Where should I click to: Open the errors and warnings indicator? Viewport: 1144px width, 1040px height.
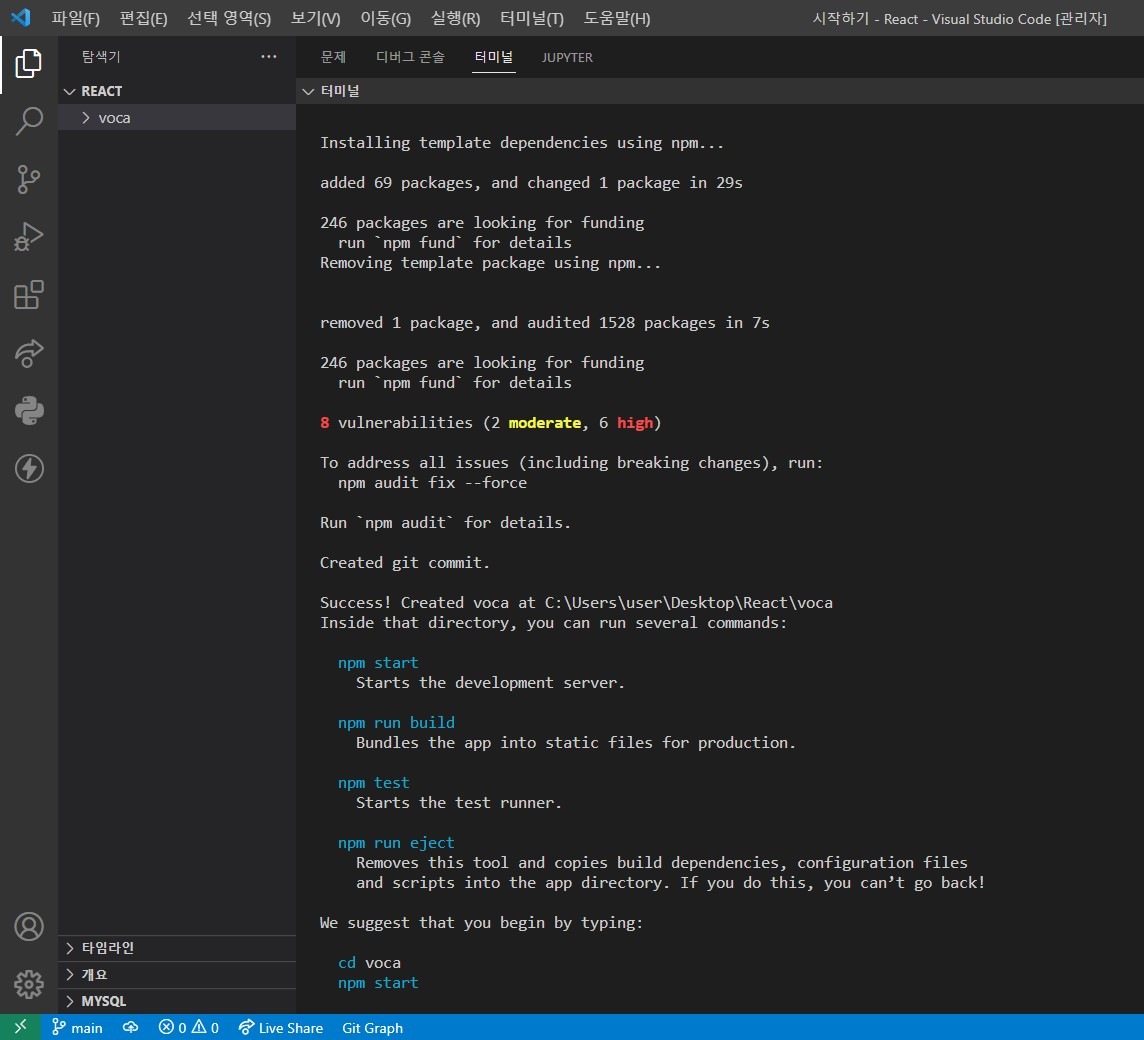(189, 1028)
